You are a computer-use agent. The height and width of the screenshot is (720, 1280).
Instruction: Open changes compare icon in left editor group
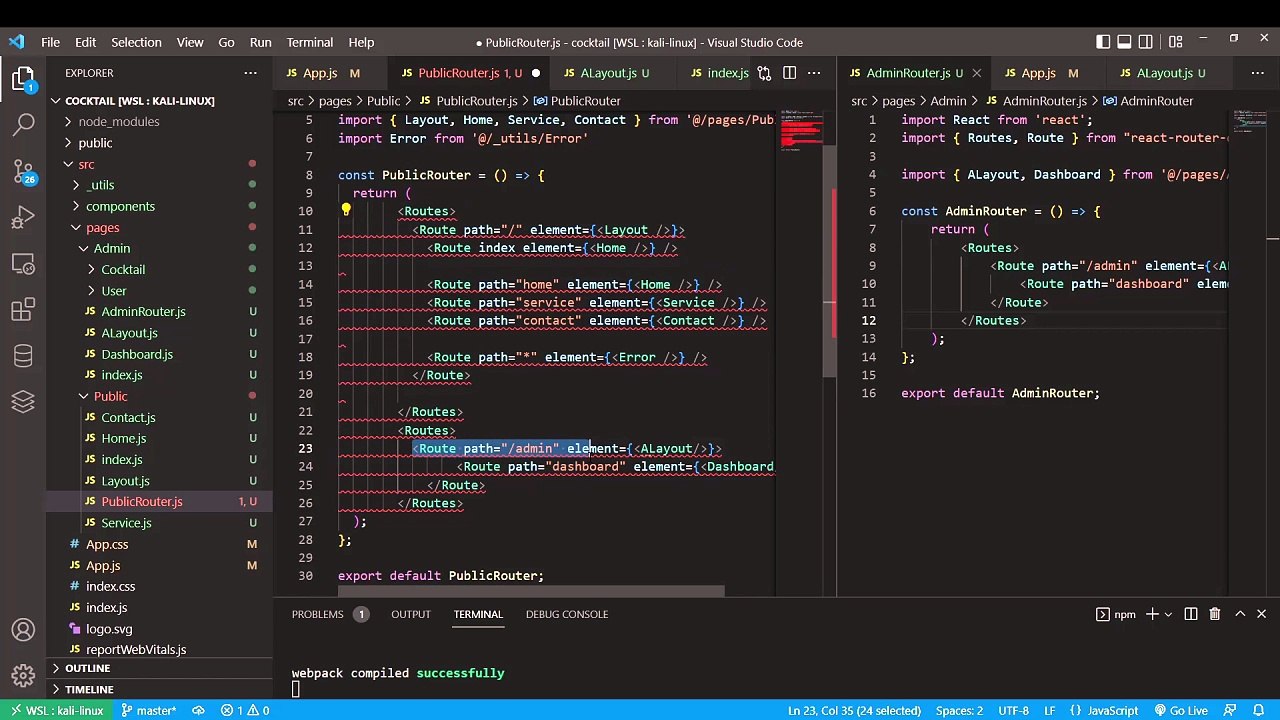click(x=764, y=73)
